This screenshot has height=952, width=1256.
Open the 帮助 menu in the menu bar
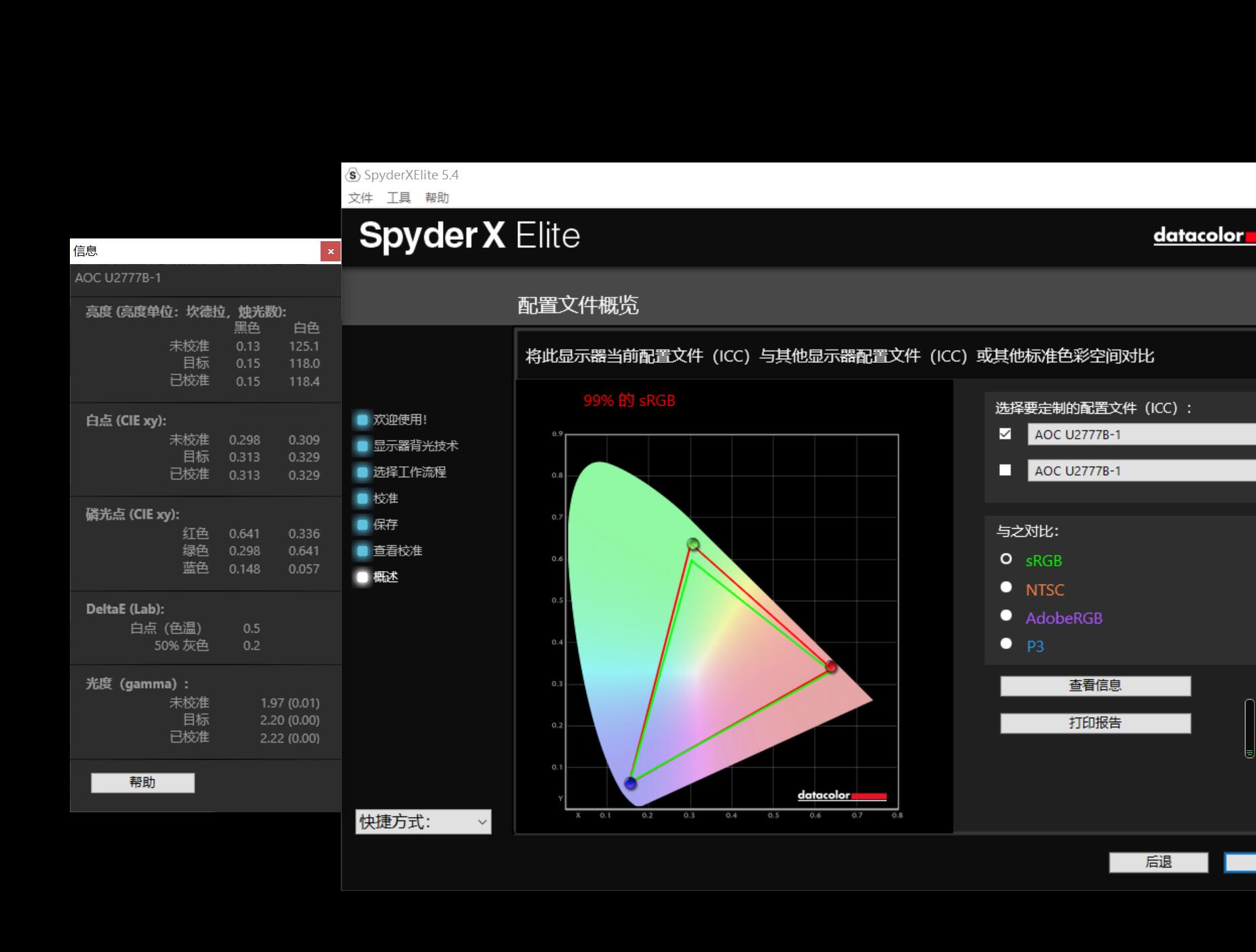coord(437,198)
